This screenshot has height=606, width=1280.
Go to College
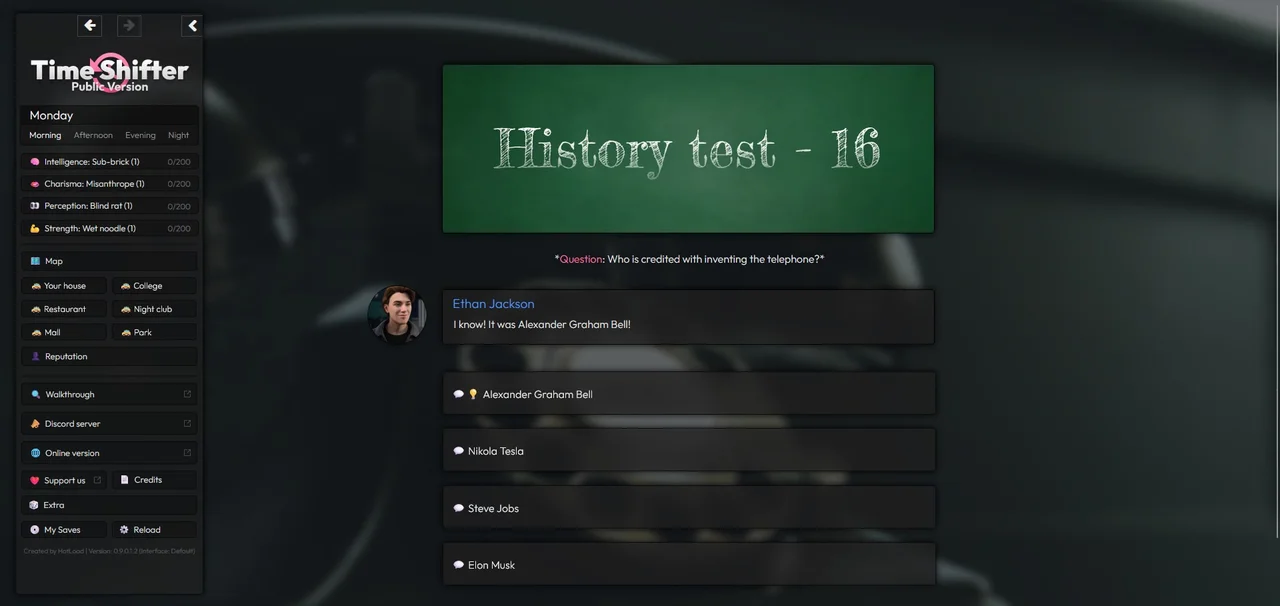pos(153,286)
